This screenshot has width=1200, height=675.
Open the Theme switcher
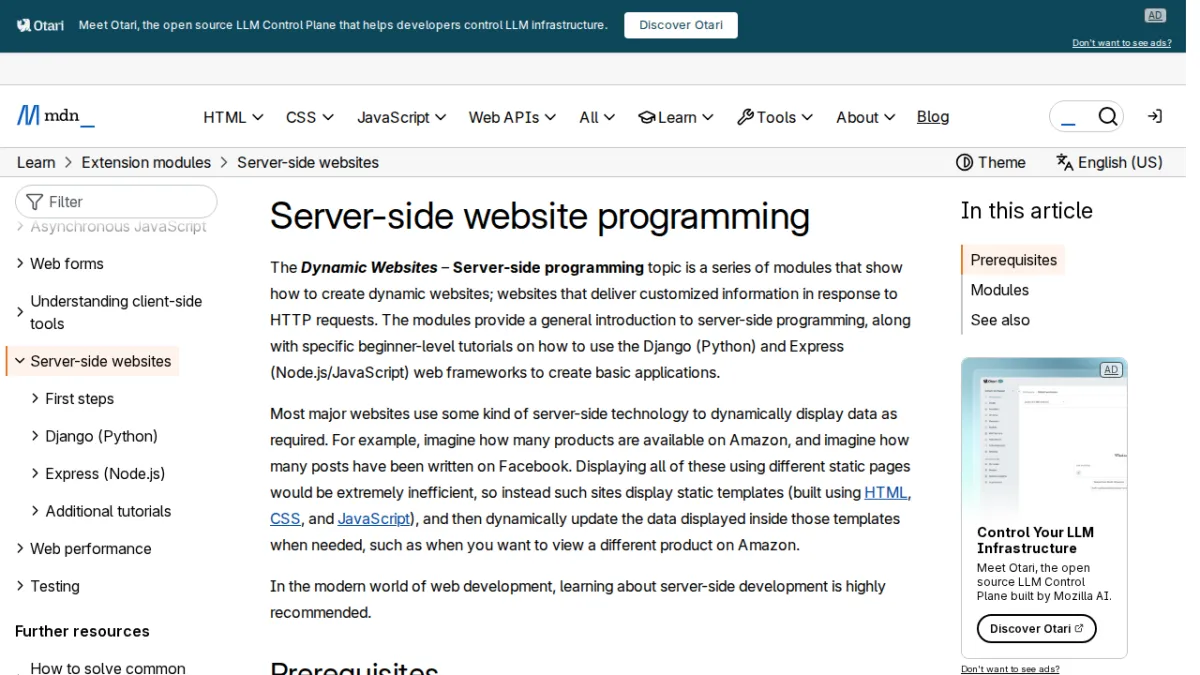(x=990, y=162)
